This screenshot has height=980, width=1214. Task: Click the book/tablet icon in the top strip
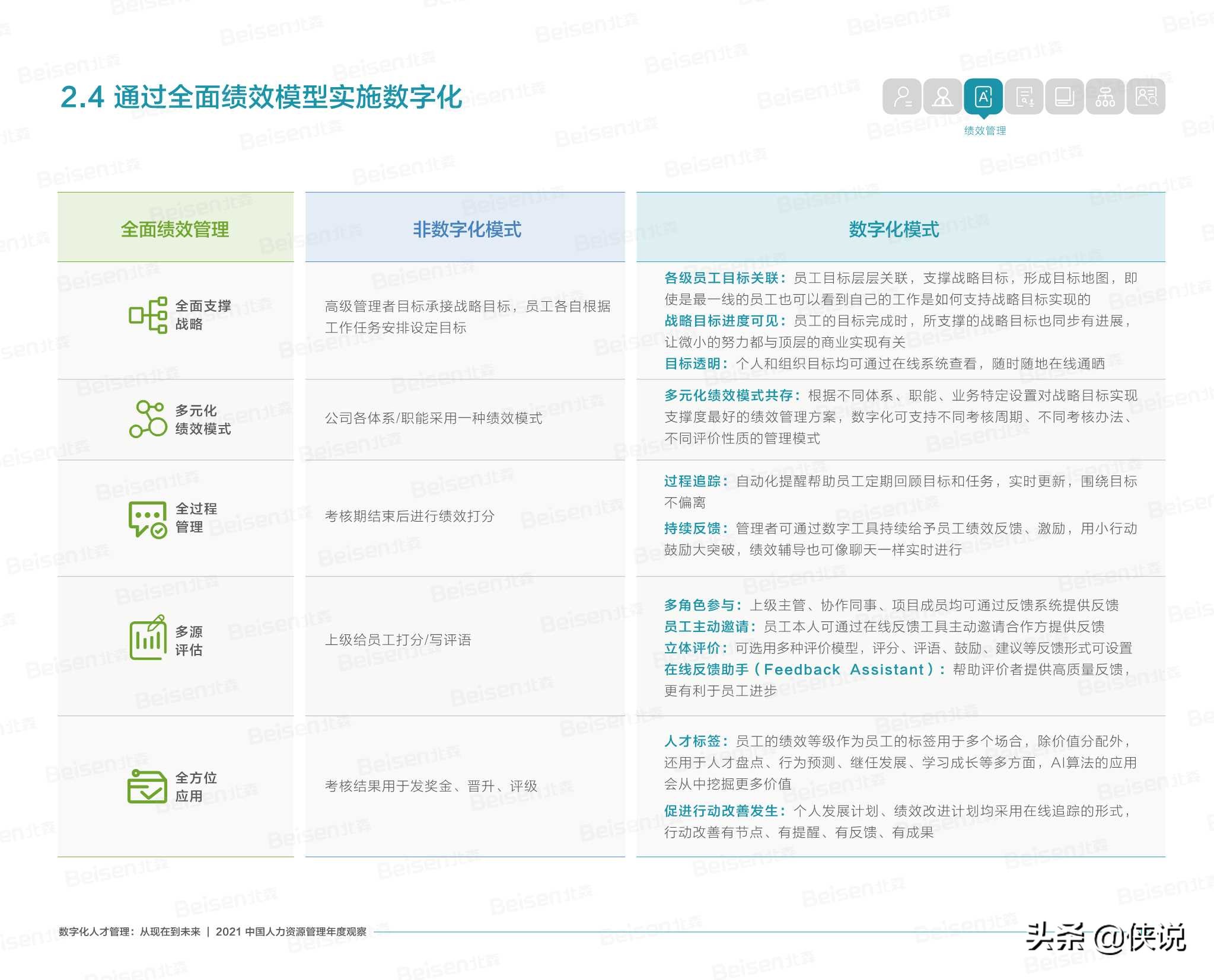pos(1065,97)
